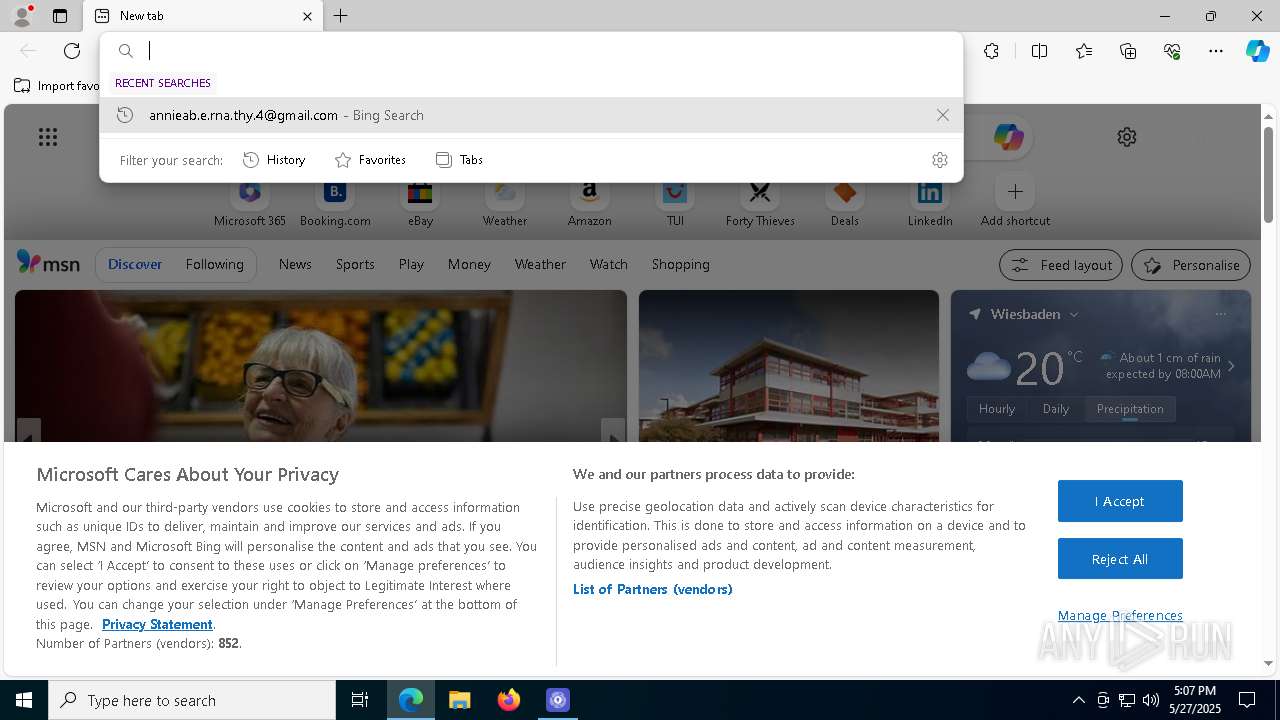This screenshot has width=1280, height=720.
Task: Accept cookies with I Accept
Action: tap(1120, 501)
